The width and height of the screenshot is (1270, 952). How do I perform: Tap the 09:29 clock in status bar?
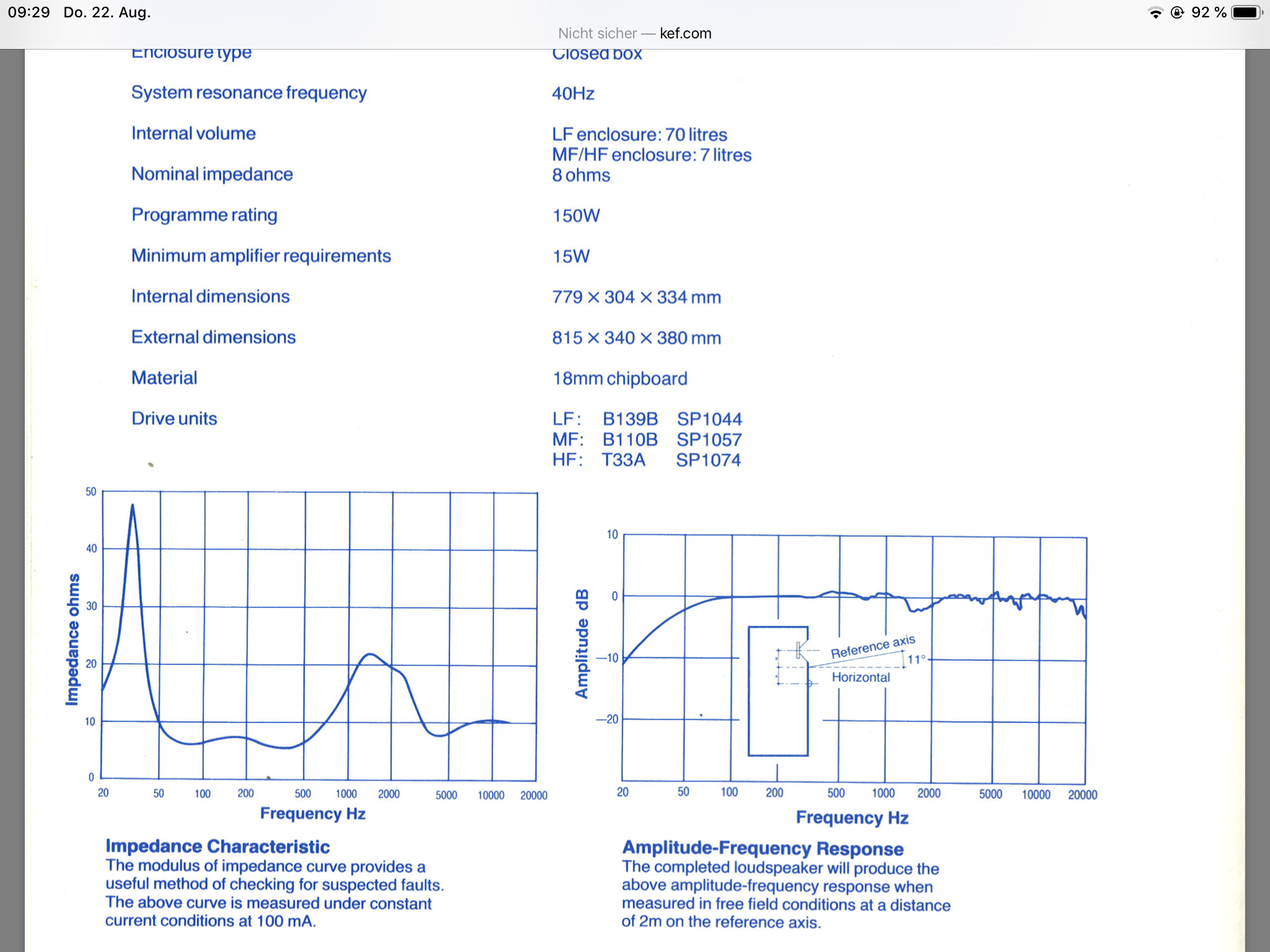(29, 12)
